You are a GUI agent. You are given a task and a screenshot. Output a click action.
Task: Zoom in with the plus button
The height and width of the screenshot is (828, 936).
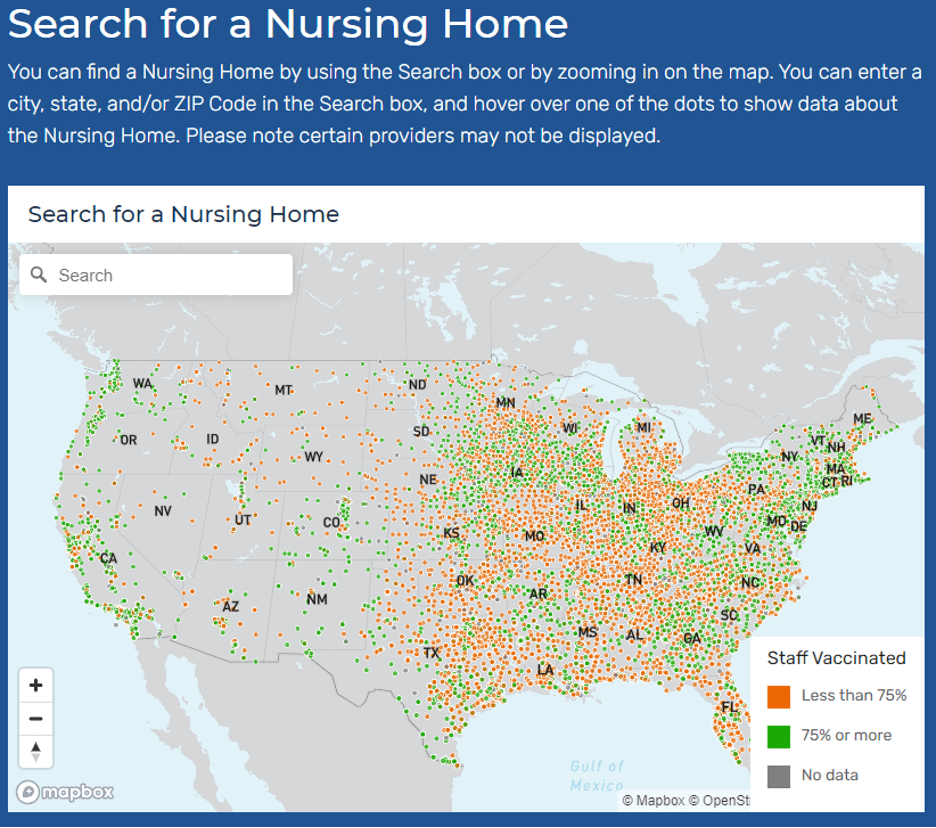pos(36,685)
